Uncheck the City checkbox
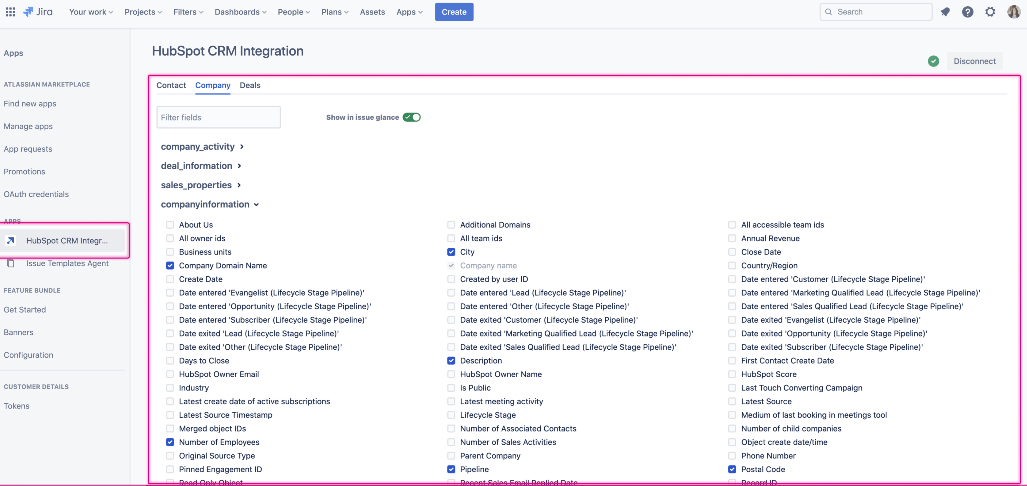Image resolution: width=1027 pixels, height=486 pixels. click(x=451, y=252)
